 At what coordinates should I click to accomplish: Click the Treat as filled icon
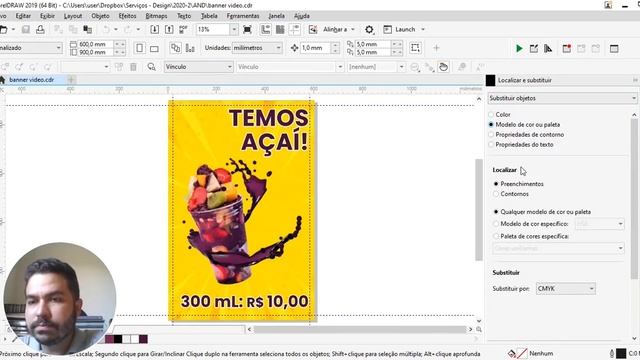coord(415,48)
